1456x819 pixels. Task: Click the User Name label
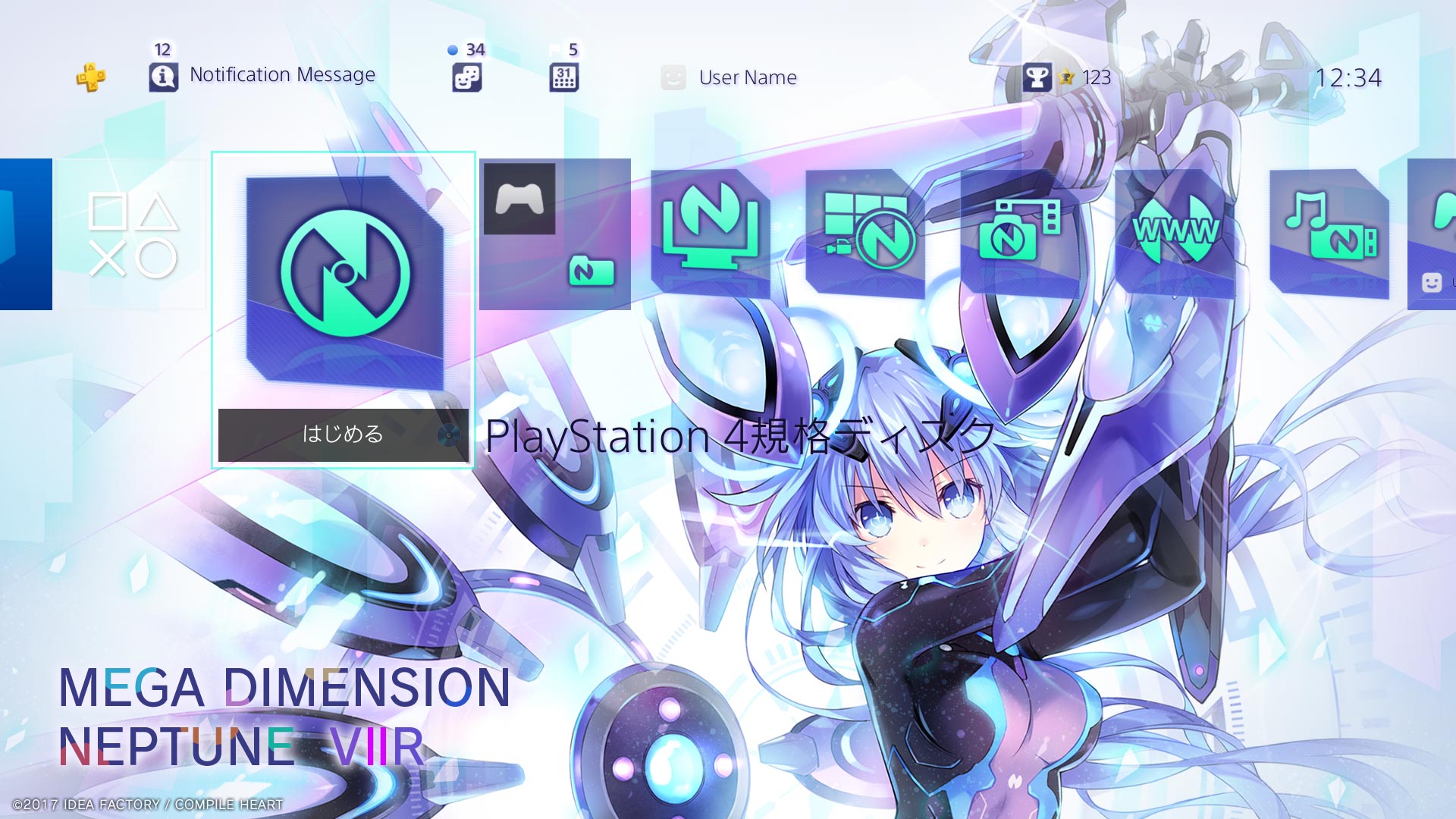point(748,77)
